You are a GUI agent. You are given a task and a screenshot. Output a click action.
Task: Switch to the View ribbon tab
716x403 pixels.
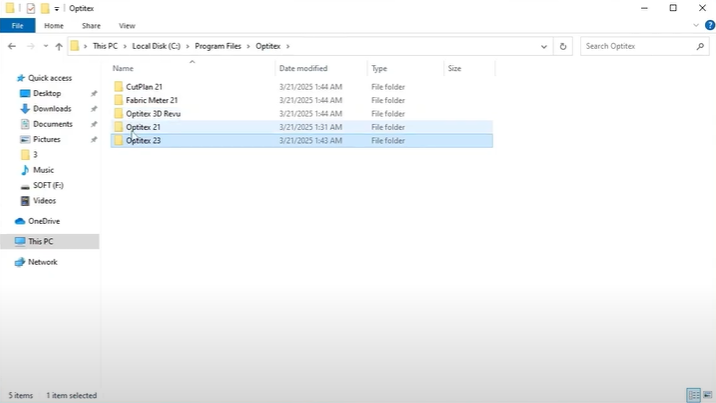[127, 25]
